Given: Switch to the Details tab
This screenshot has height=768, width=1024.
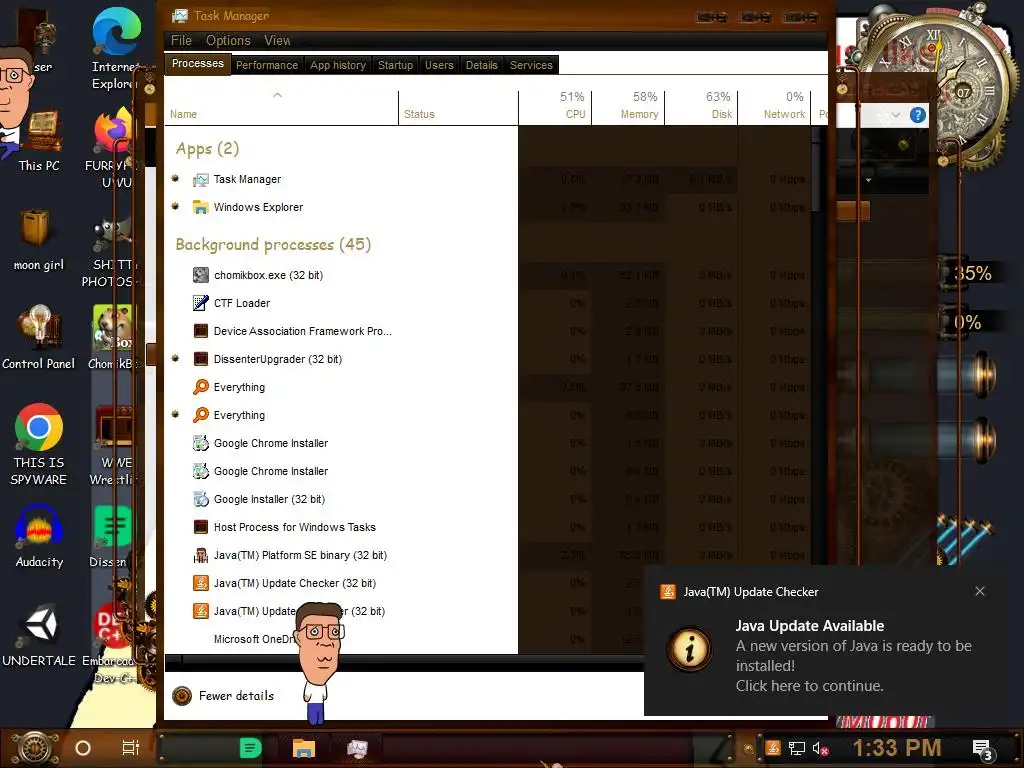Looking at the screenshot, I should (x=481, y=65).
